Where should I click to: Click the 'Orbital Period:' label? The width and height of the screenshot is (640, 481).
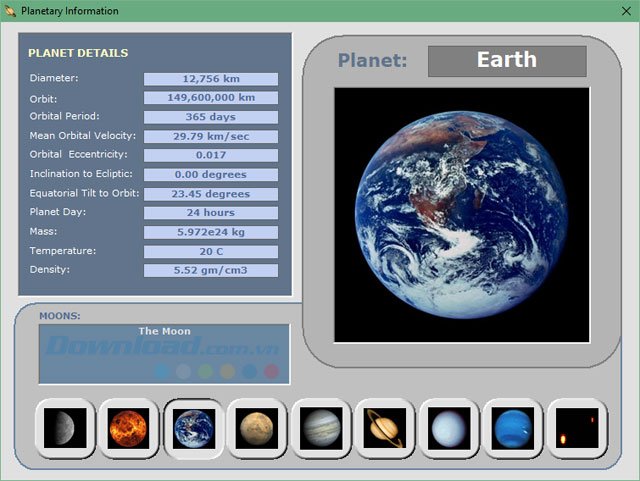[64, 116]
